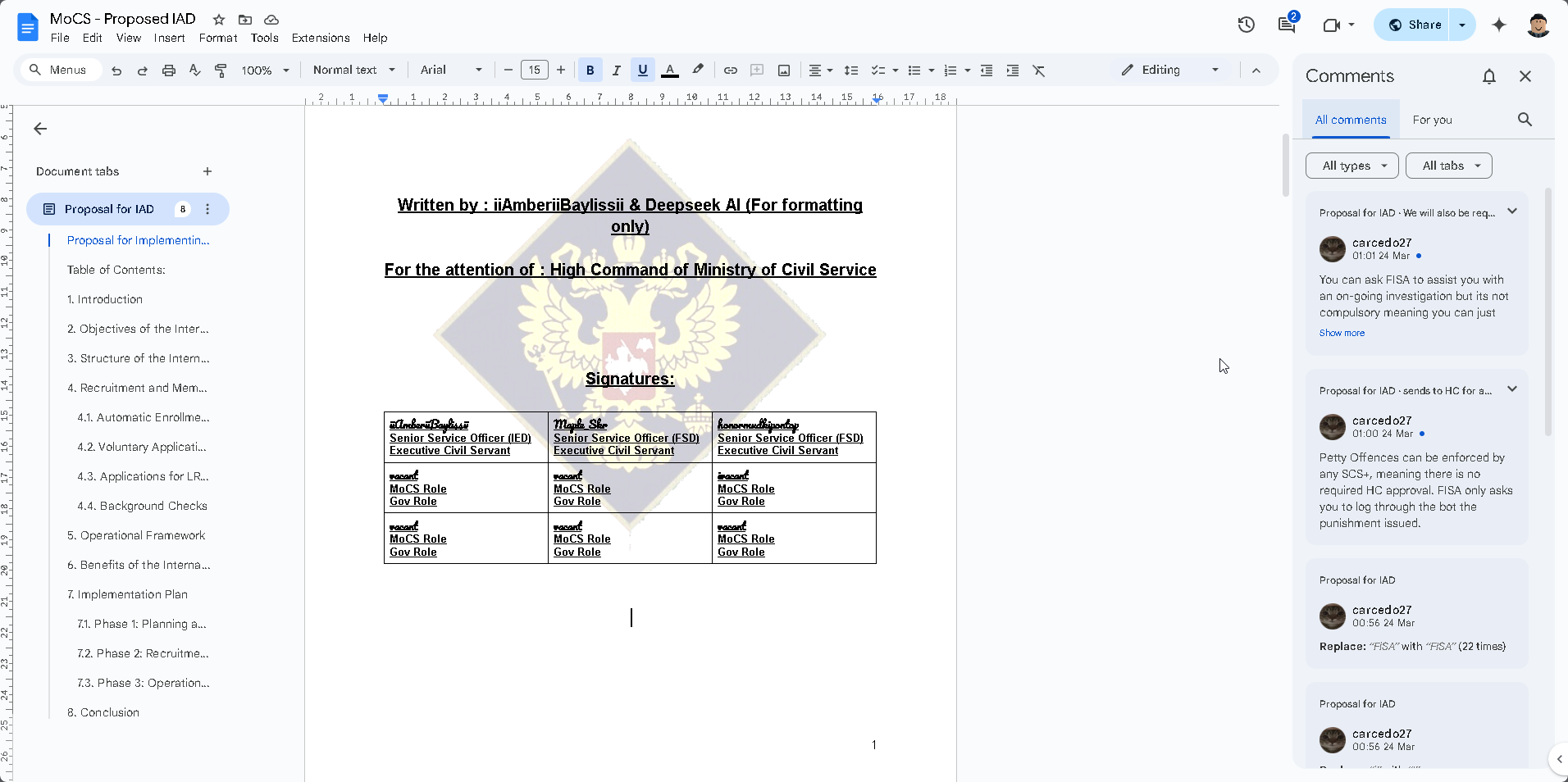Insert an image from toolbar
This screenshot has height=782, width=1568.
tap(784, 70)
